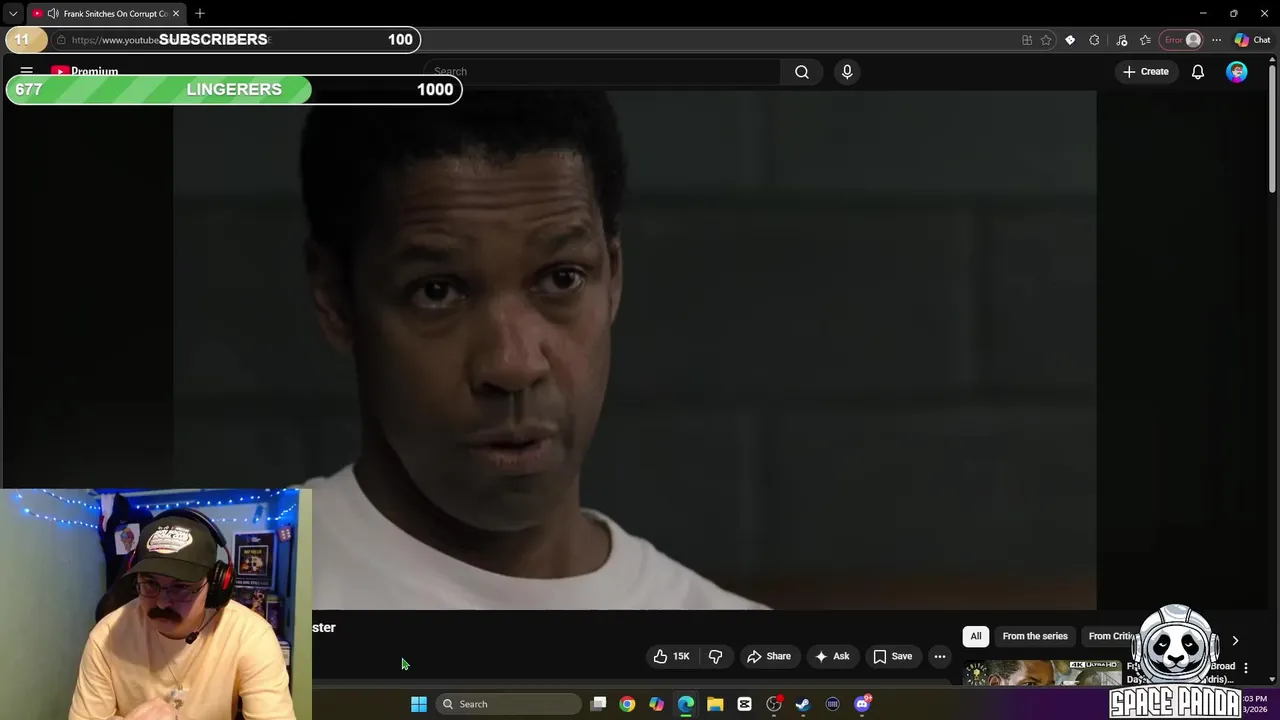The height and width of the screenshot is (720, 1280).
Task: Click the Windows taskbar Search box
Action: pyautogui.click(x=510, y=704)
